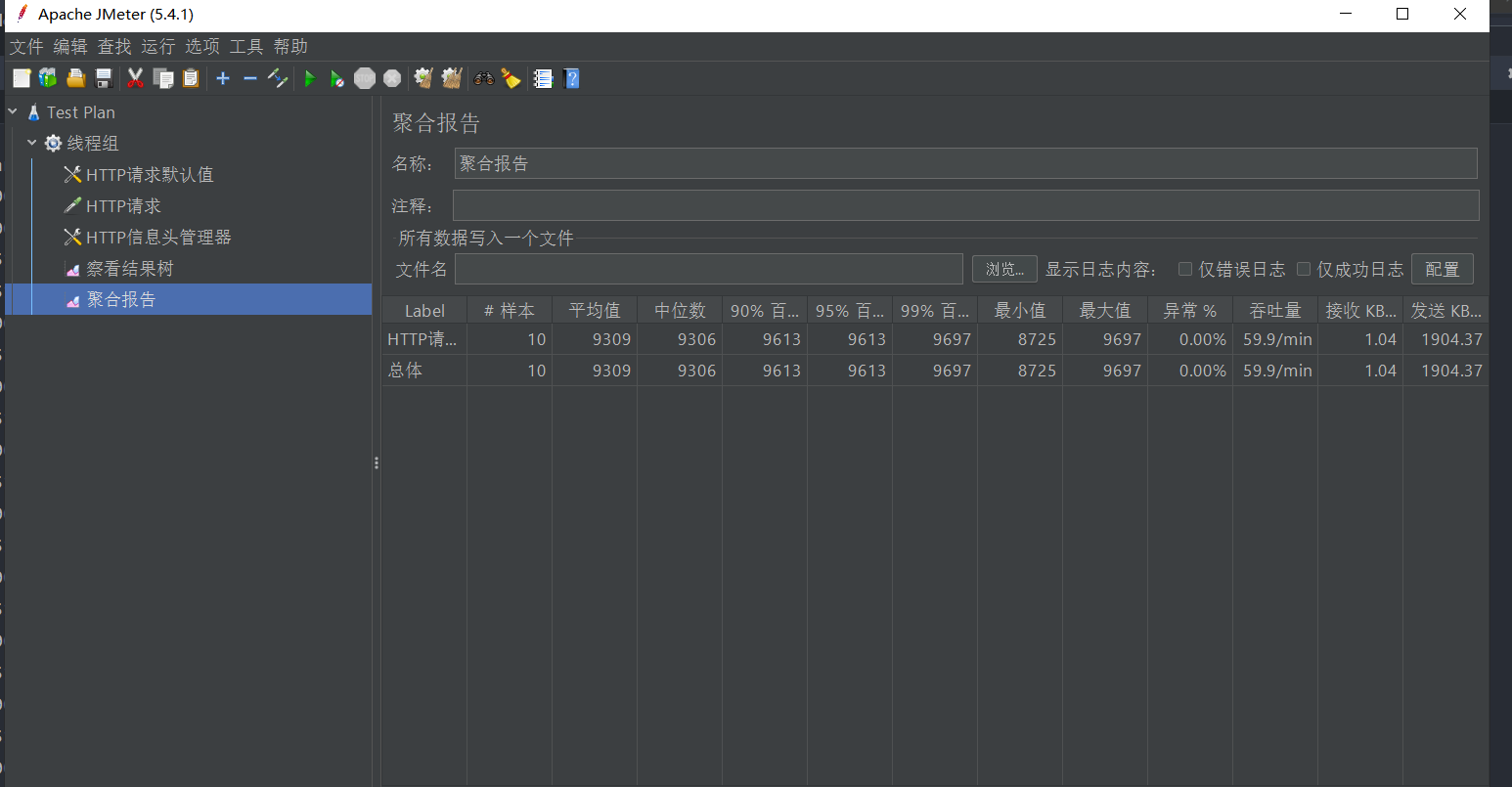The image size is (1512, 787).
Task: Save the test plan with floppy icon
Action: point(103,78)
